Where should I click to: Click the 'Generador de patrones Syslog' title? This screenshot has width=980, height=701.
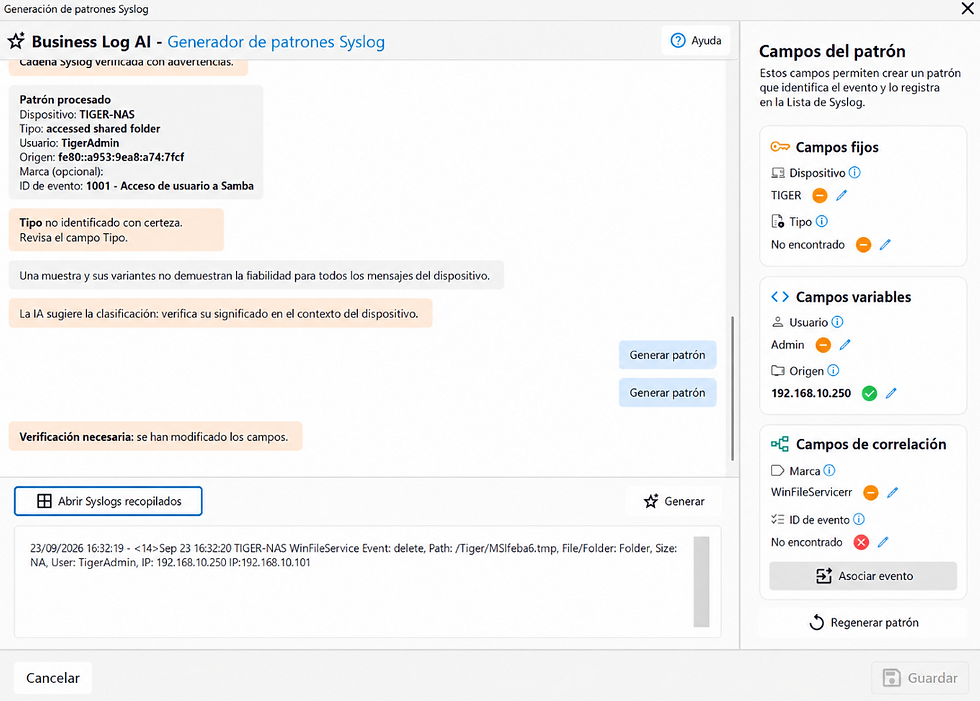coord(276,42)
